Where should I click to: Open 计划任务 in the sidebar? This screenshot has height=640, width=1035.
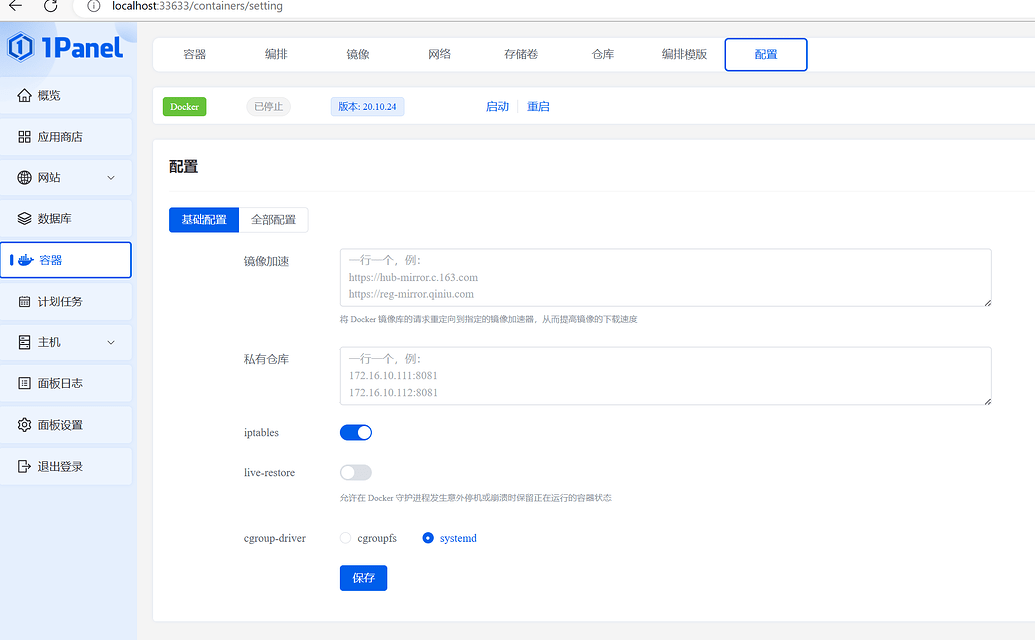66,302
